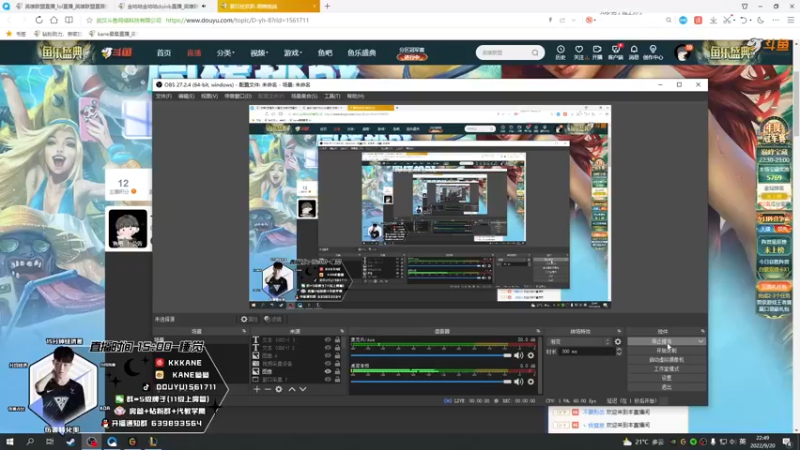This screenshot has width=800, height=450.
Task: Open OBS 场景集合(S) menu
Action: [304, 96]
